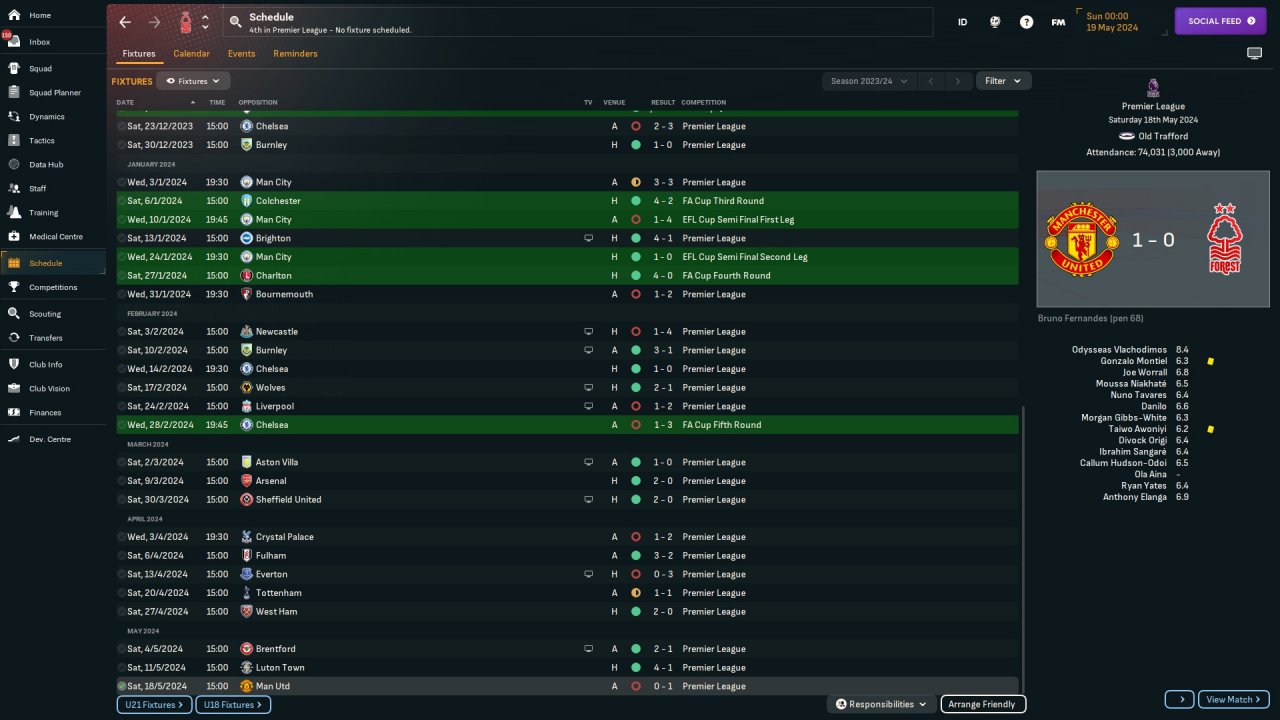The height and width of the screenshot is (720, 1280).
Task: Click the back navigation arrow
Action: (x=125, y=22)
